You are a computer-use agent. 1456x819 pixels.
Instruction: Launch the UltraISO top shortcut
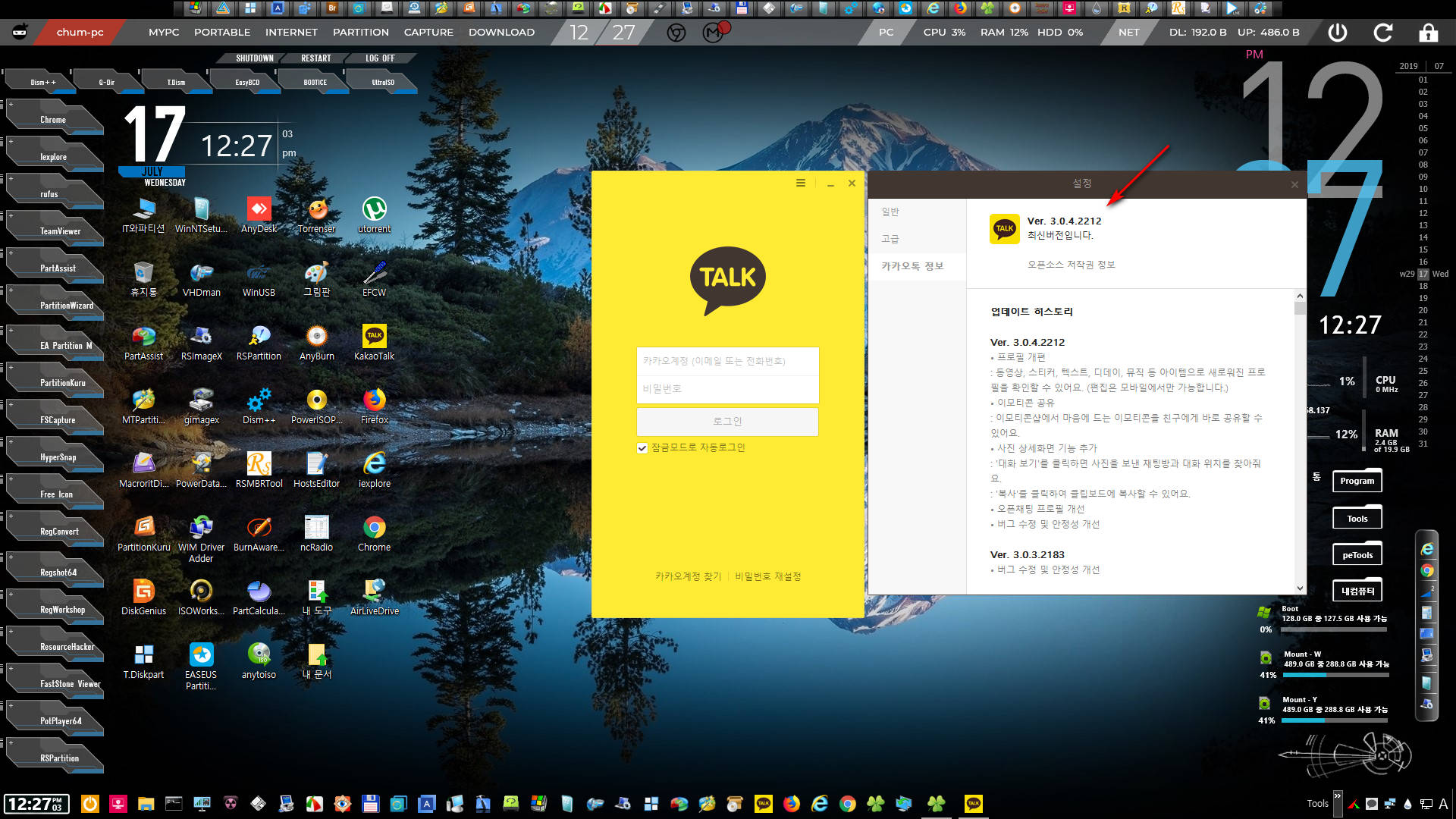tap(383, 82)
